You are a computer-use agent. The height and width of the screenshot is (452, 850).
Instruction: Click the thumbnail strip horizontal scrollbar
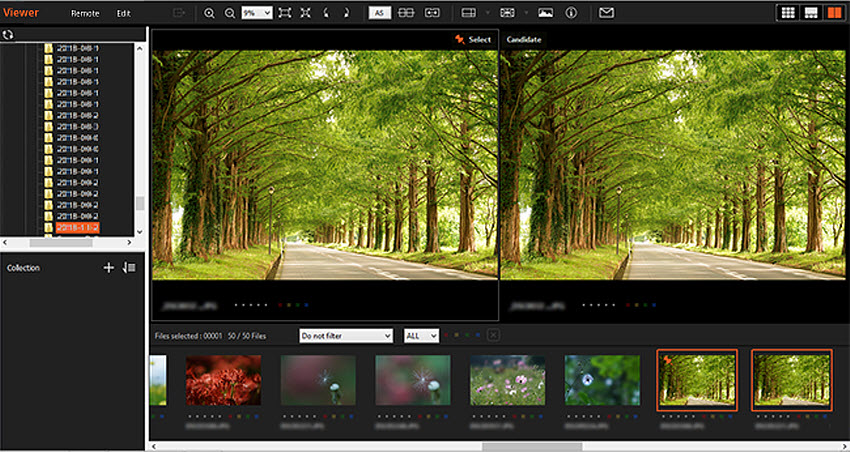click(532, 447)
